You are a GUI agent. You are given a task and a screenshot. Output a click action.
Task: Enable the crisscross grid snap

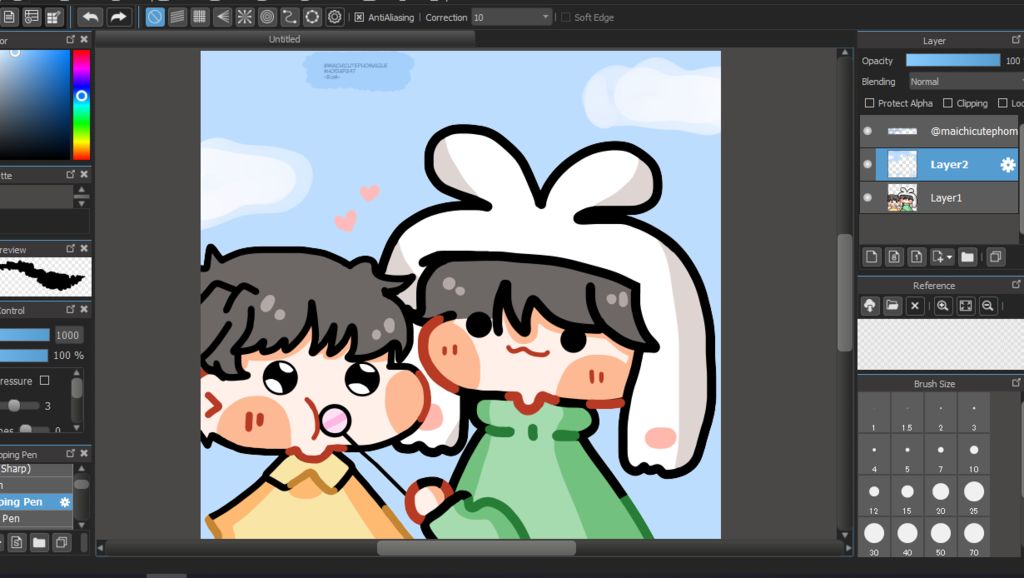[199, 17]
